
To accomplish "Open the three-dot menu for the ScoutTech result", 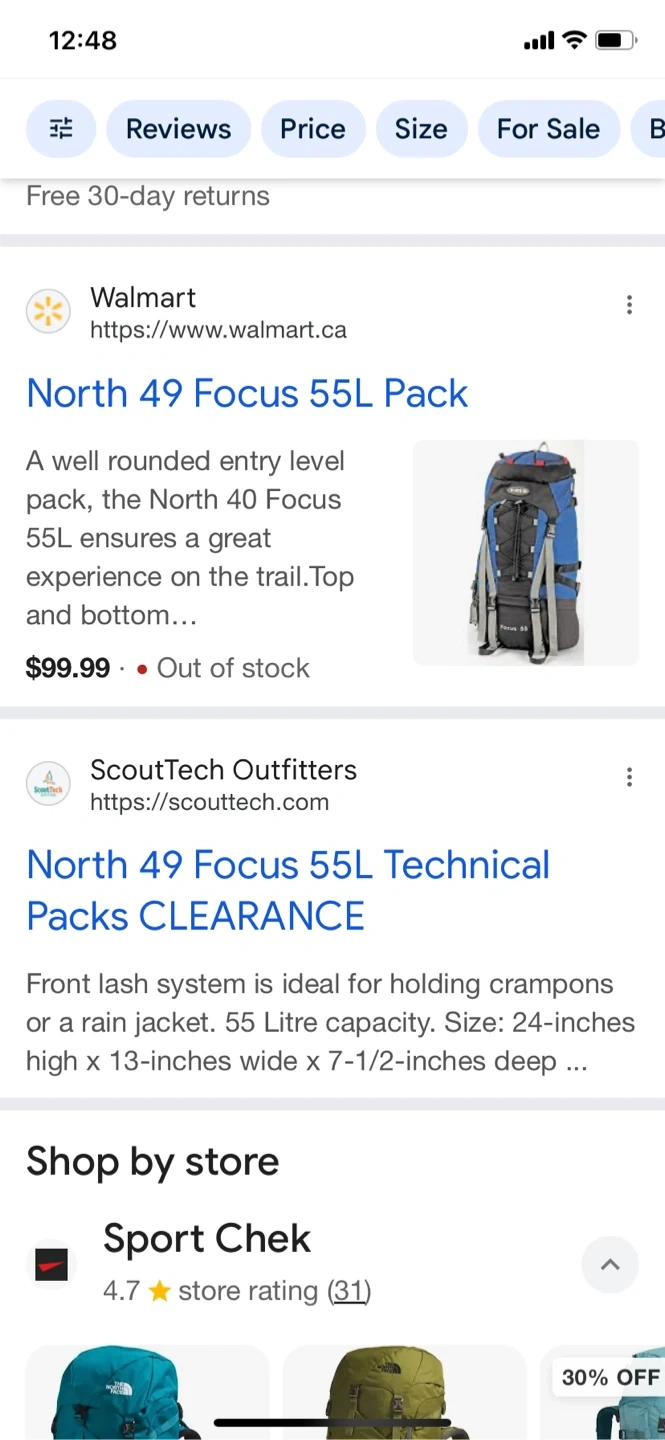I will coord(629,777).
